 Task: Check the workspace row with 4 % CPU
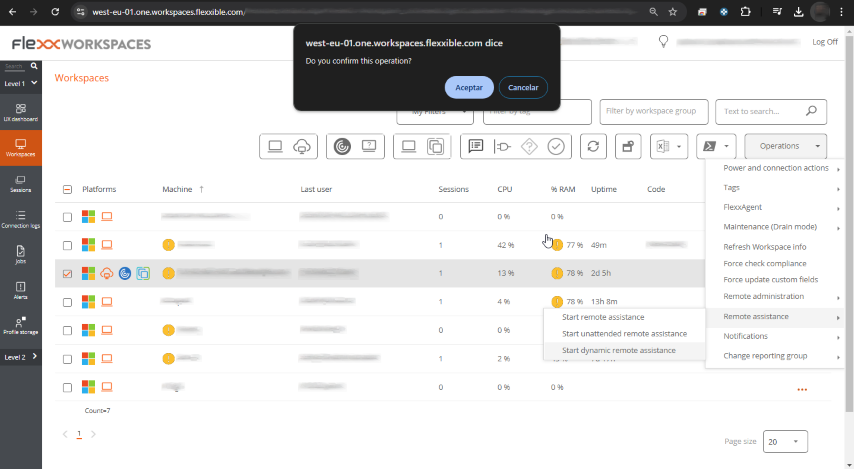tap(67, 302)
